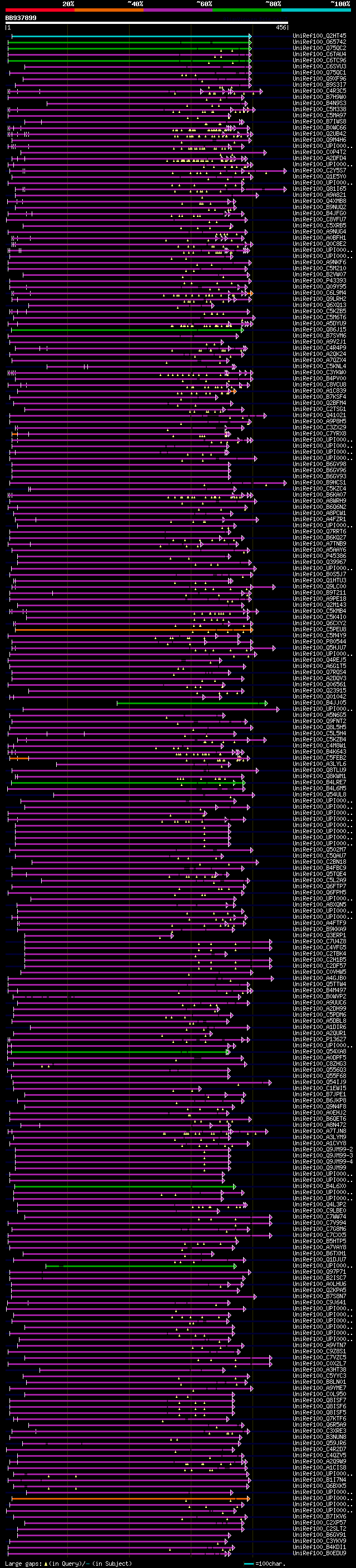Click label UniRef100_P43393
356x1568 pixels.
(319, 280)
